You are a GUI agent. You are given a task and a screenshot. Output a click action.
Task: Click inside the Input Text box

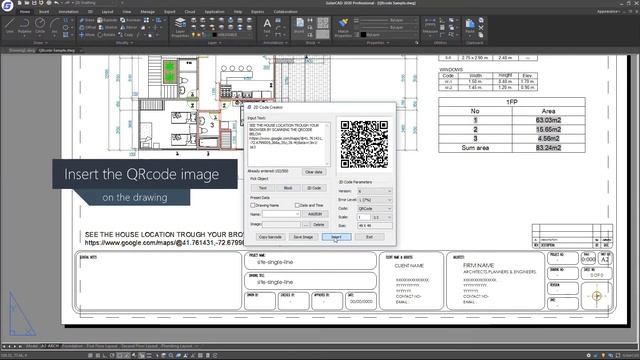click(x=289, y=144)
